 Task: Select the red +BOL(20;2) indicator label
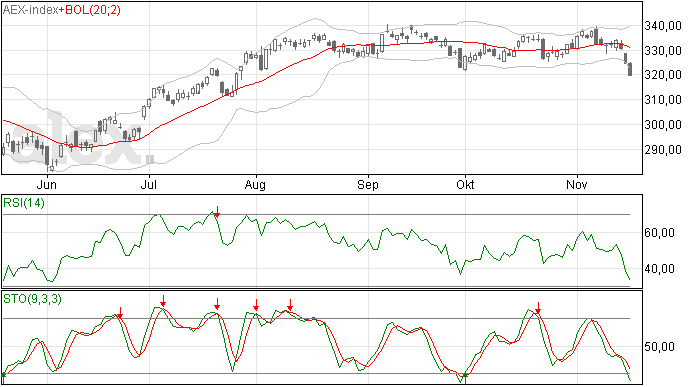90,10
